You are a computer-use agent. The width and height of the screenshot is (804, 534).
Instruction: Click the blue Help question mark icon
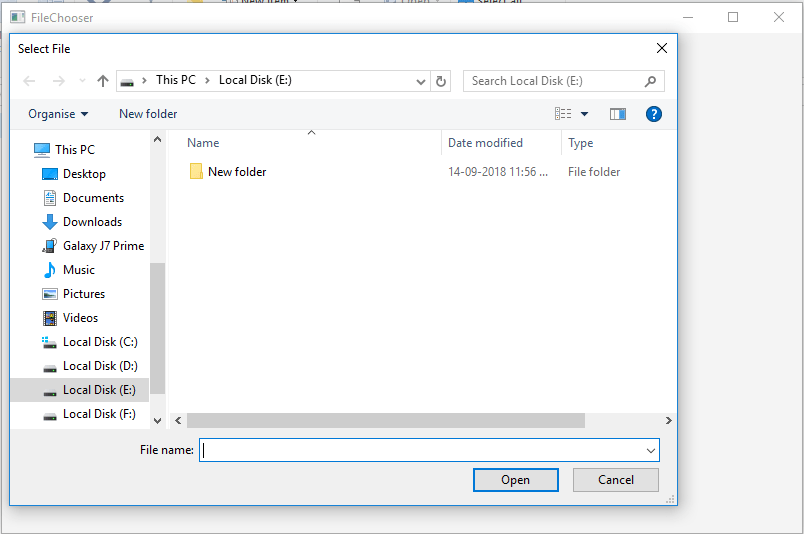[x=653, y=114]
